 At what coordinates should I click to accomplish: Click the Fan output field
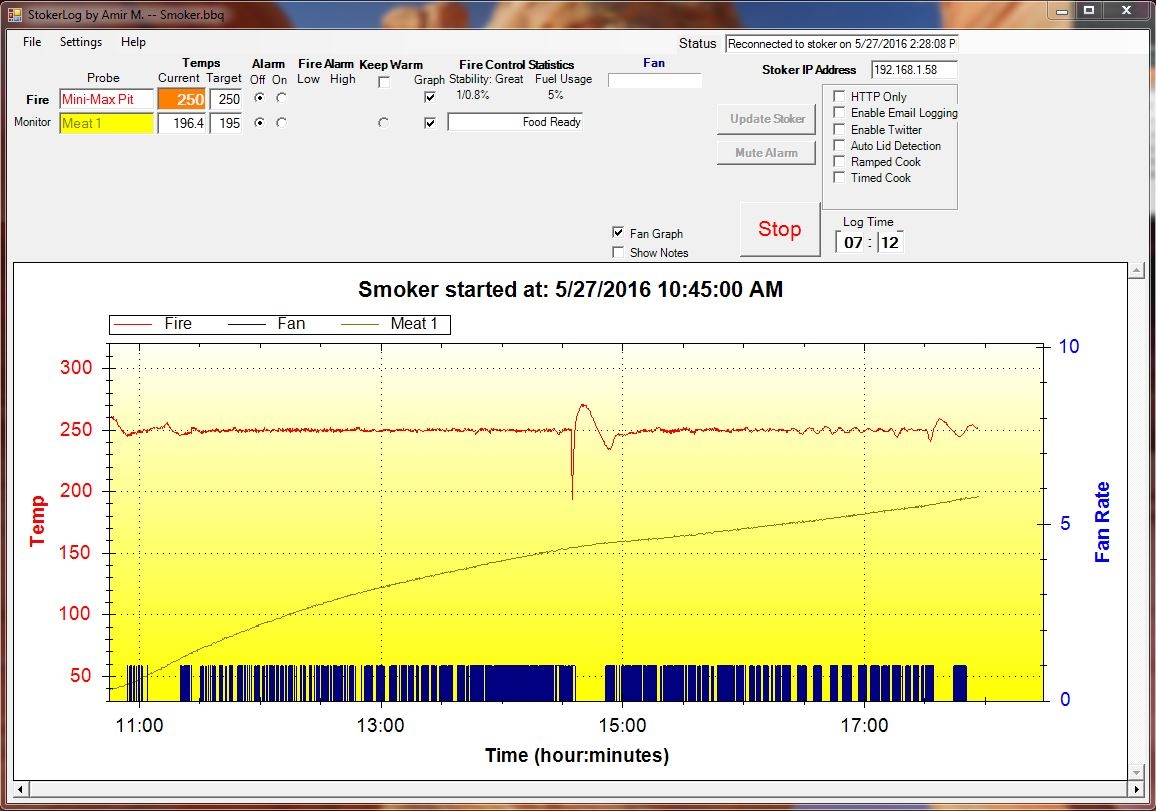(x=655, y=80)
